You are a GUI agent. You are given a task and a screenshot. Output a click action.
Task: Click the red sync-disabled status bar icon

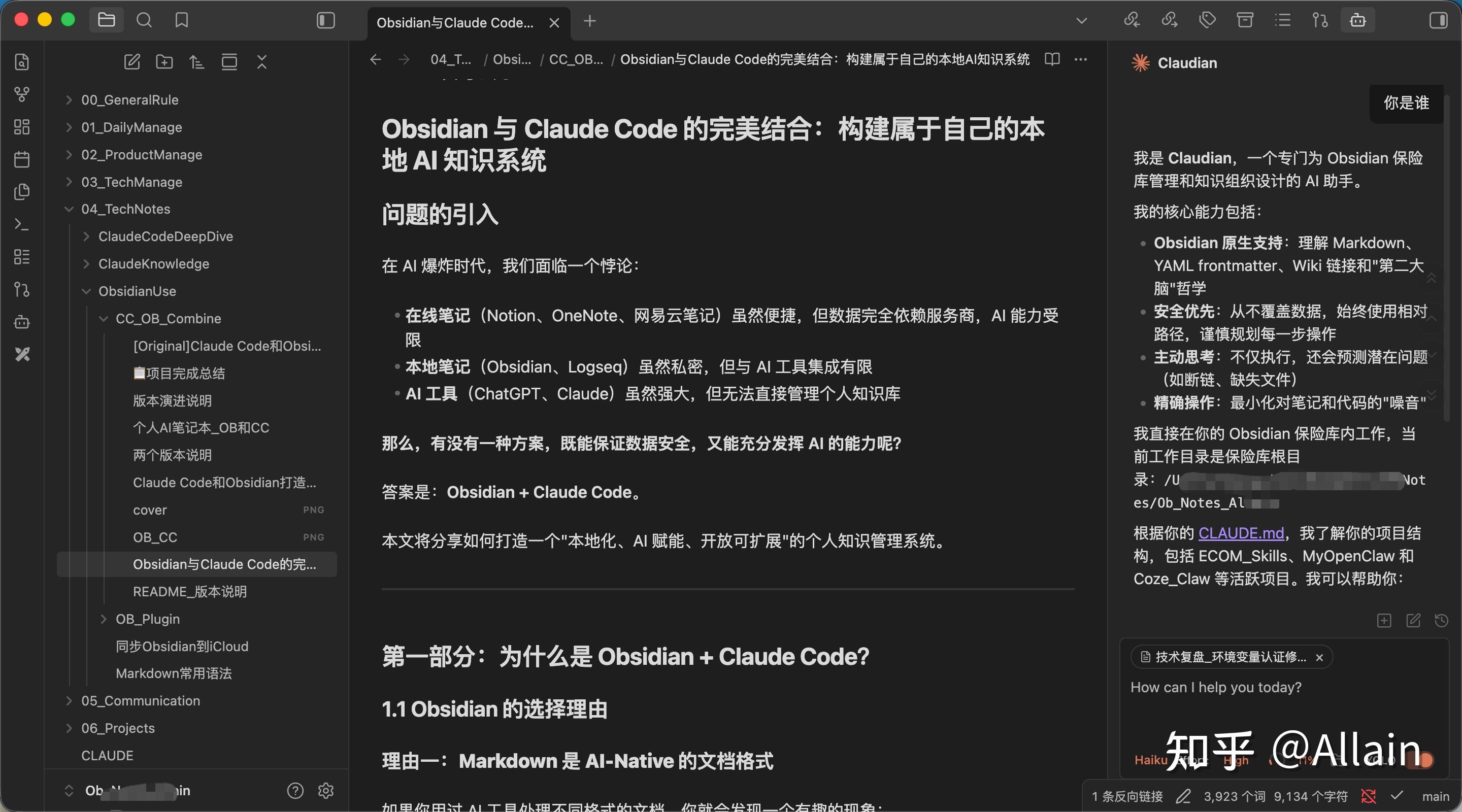point(1369,797)
